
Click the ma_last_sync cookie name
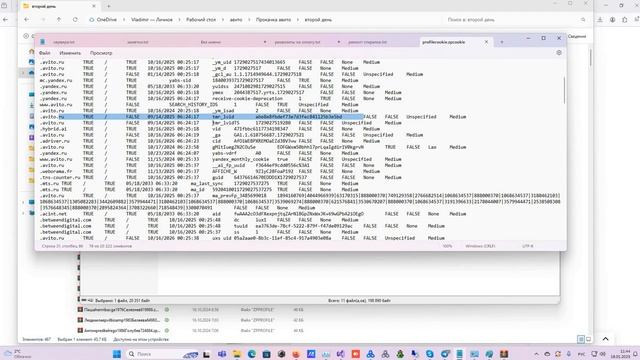point(207,184)
